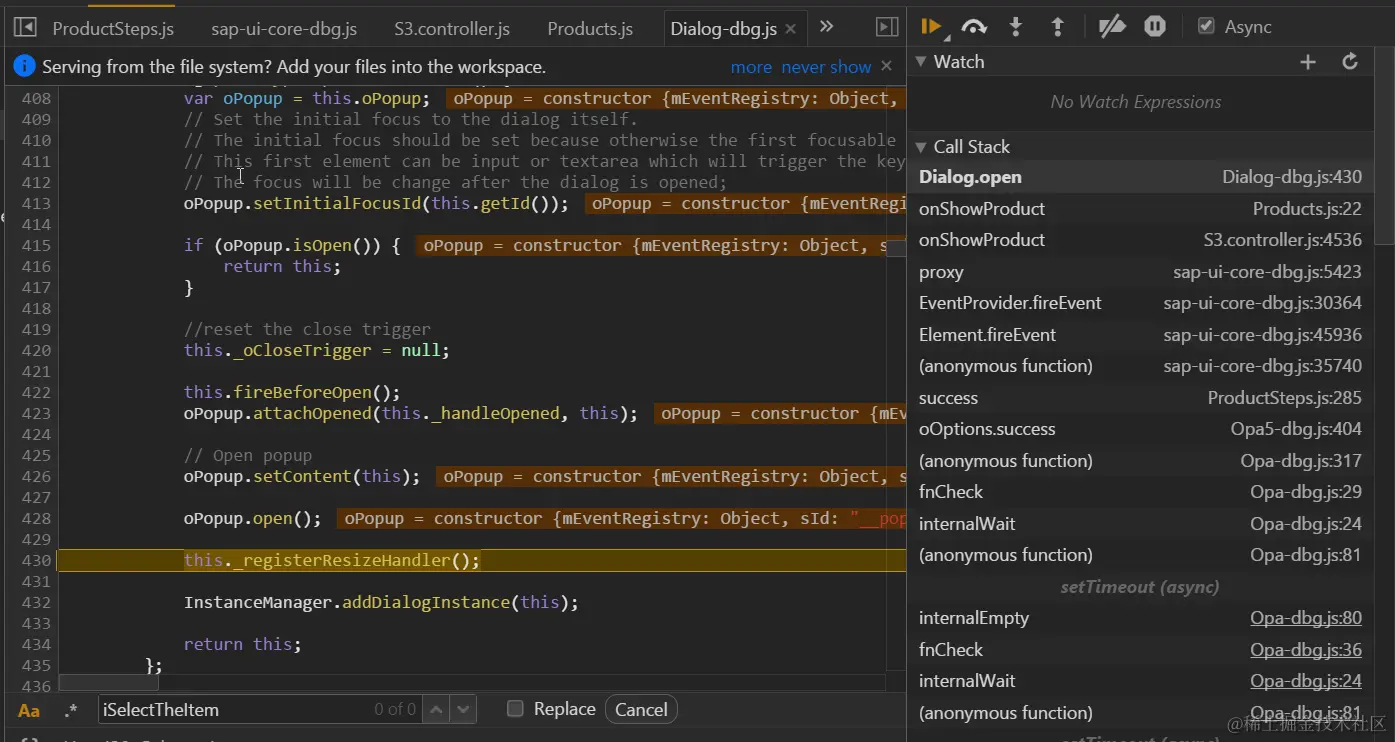Click the 'never show' link

coord(826,67)
